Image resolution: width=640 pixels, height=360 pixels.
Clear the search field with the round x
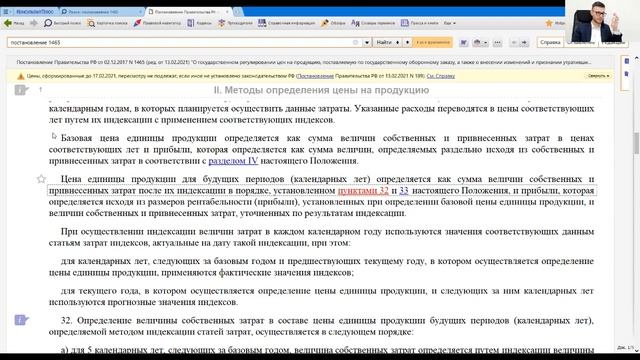[355, 42]
